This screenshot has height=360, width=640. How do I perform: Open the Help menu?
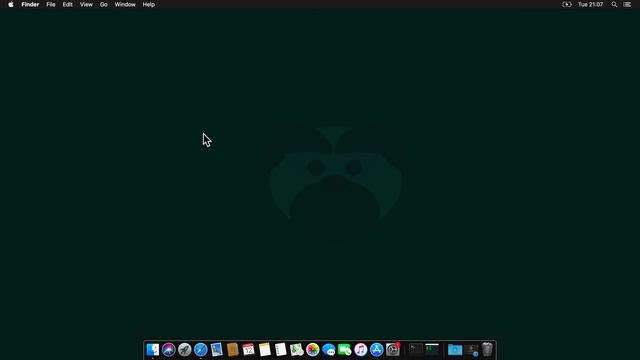tap(149, 4)
